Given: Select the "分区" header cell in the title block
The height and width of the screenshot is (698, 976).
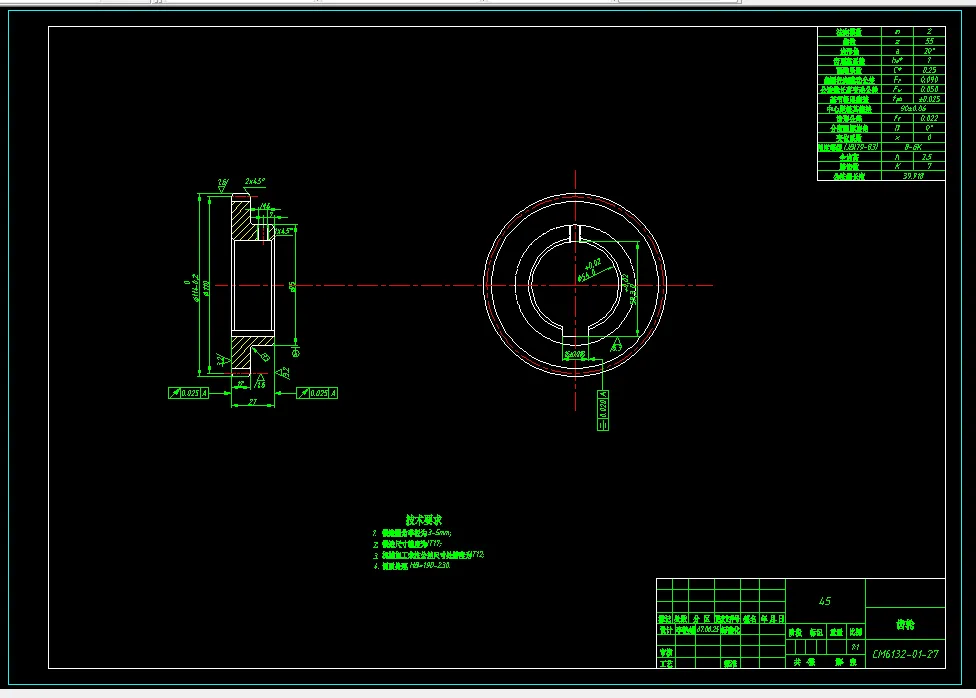Looking at the screenshot, I should (702, 619).
